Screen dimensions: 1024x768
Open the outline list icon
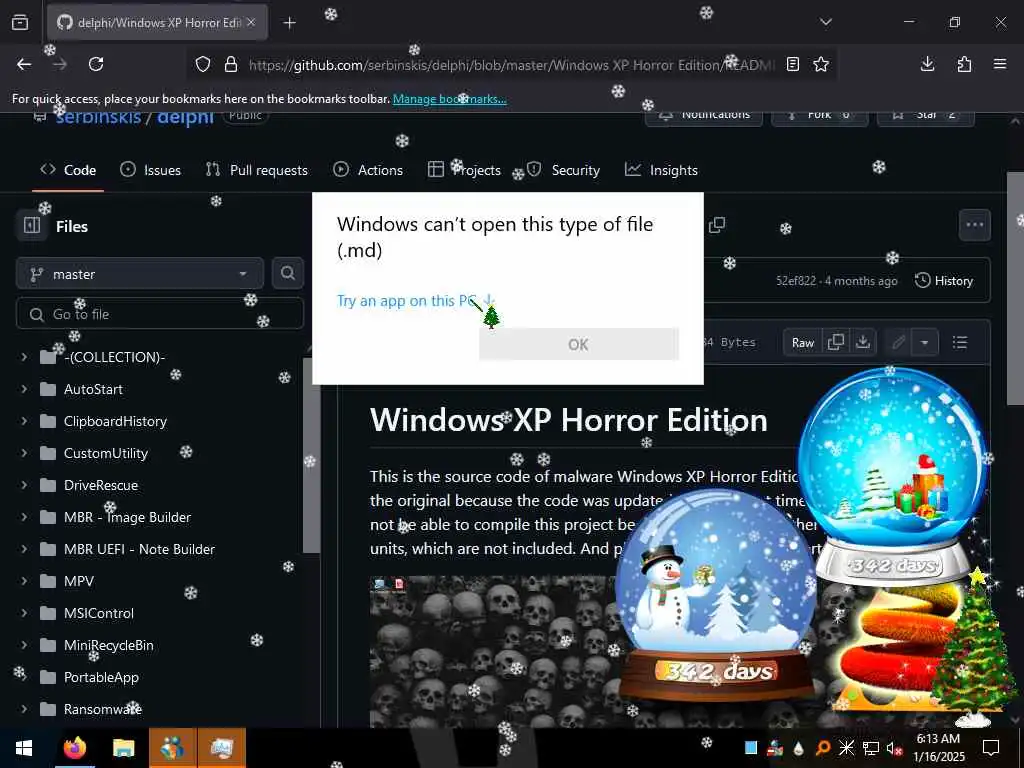coord(959,343)
